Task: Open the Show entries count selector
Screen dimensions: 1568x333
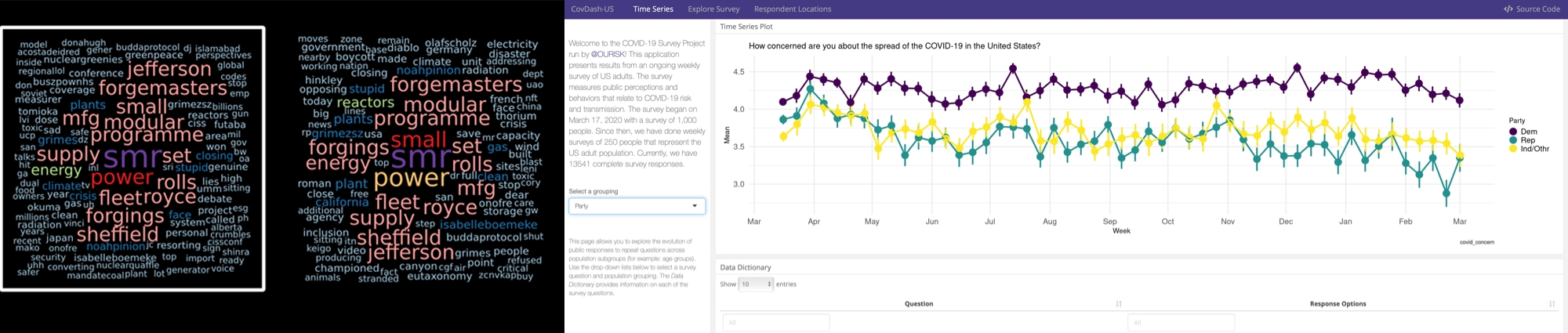Action: 756,284
